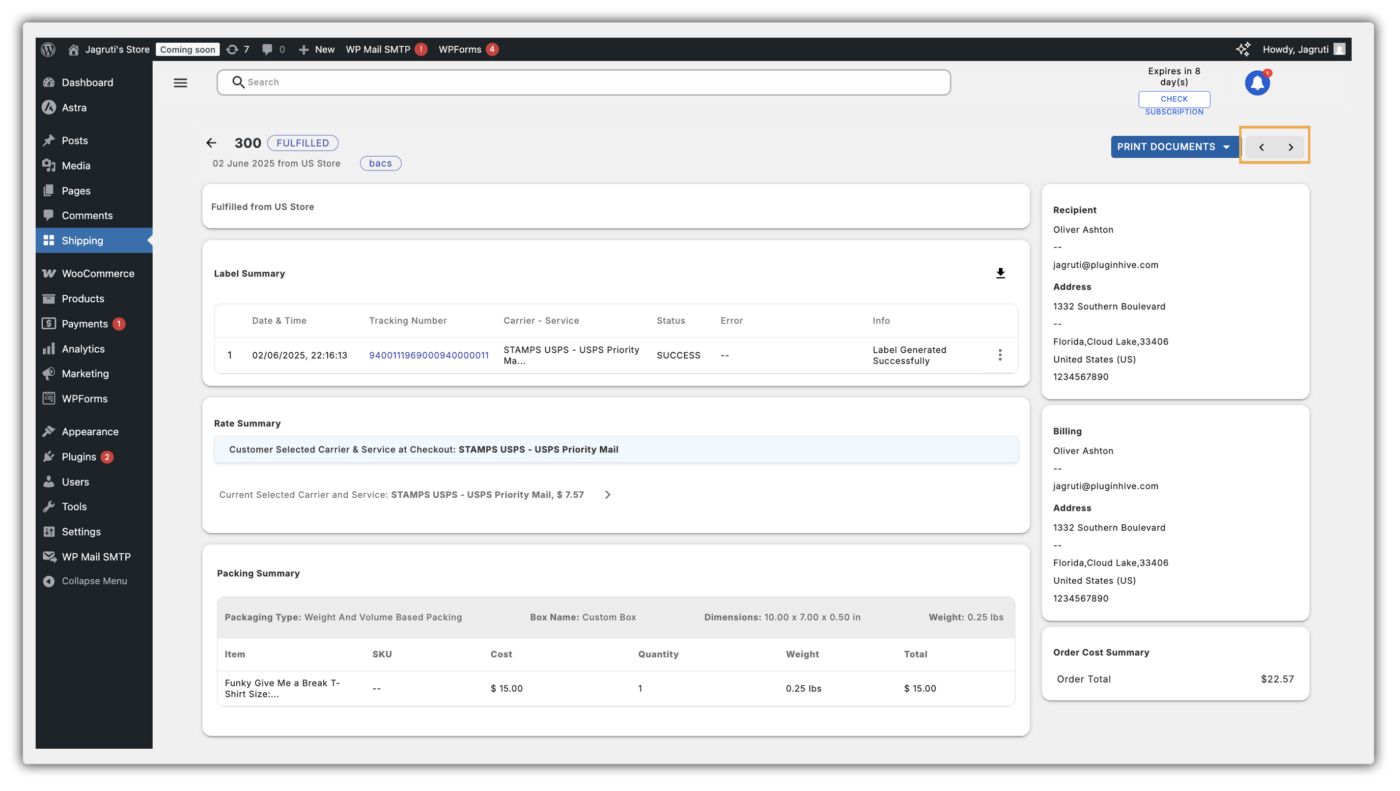Open WPForms item in admin bar
Screen dimensions: 1400x791
click(468, 49)
